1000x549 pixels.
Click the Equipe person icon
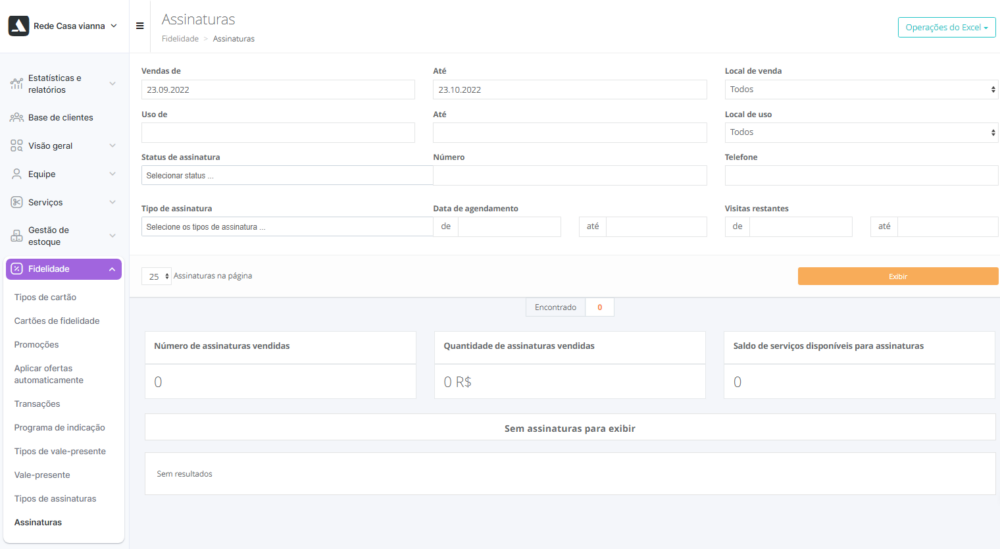coord(17,174)
